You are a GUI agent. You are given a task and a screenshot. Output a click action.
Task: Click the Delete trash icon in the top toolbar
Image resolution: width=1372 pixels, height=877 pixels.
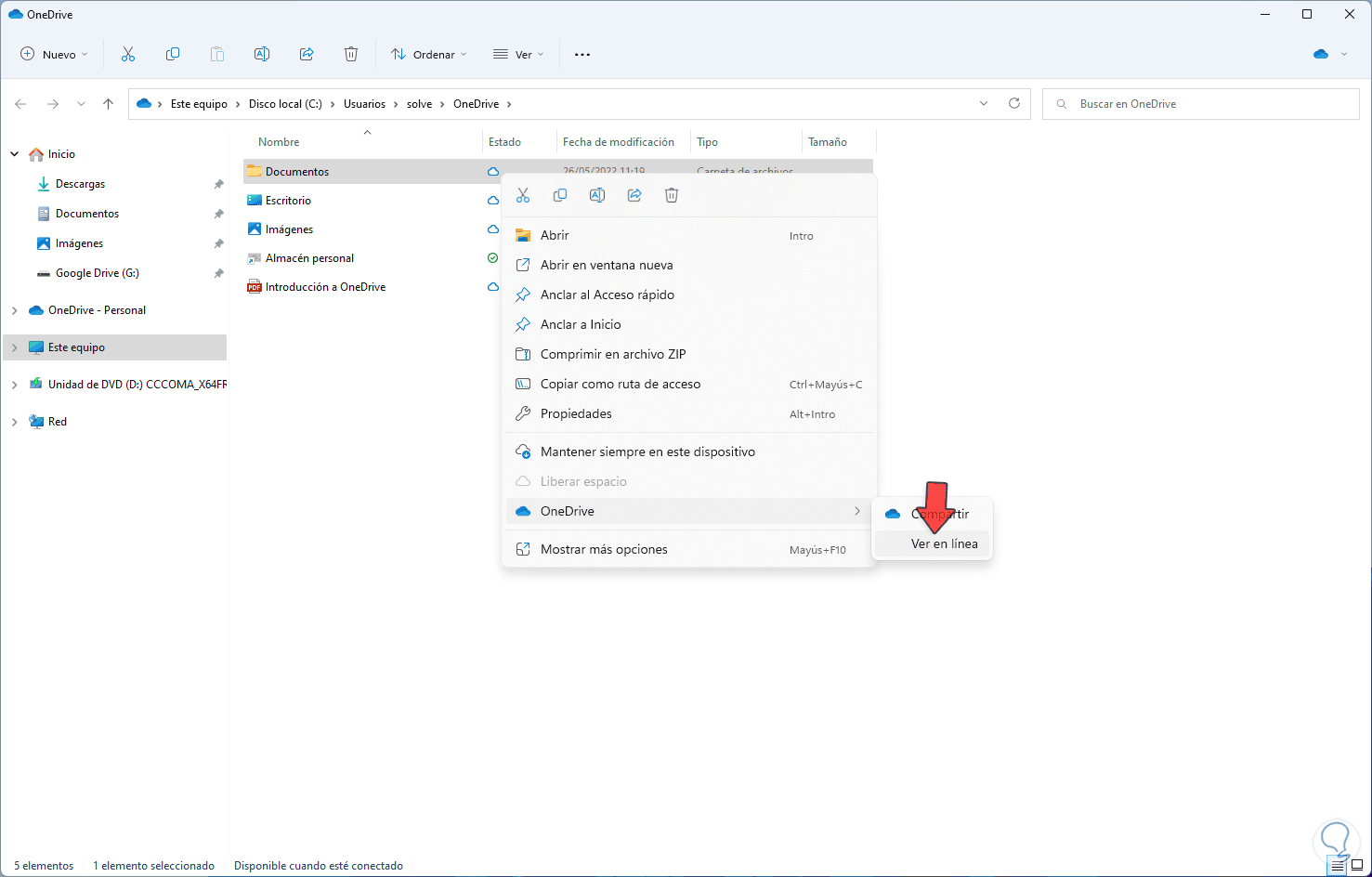pos(351,54)
